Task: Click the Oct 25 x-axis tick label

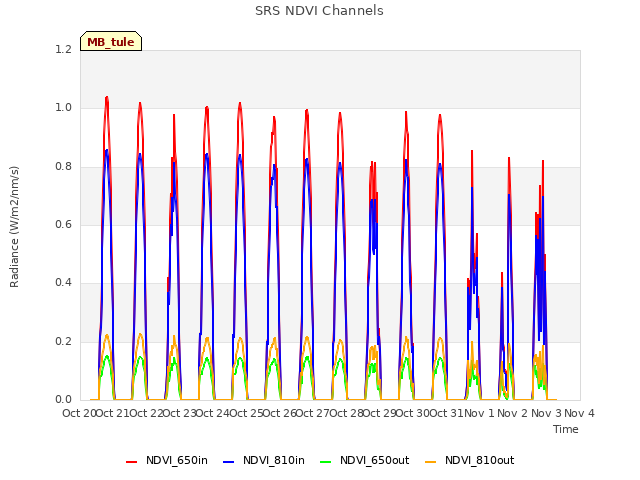Action: tap(246, 413)
